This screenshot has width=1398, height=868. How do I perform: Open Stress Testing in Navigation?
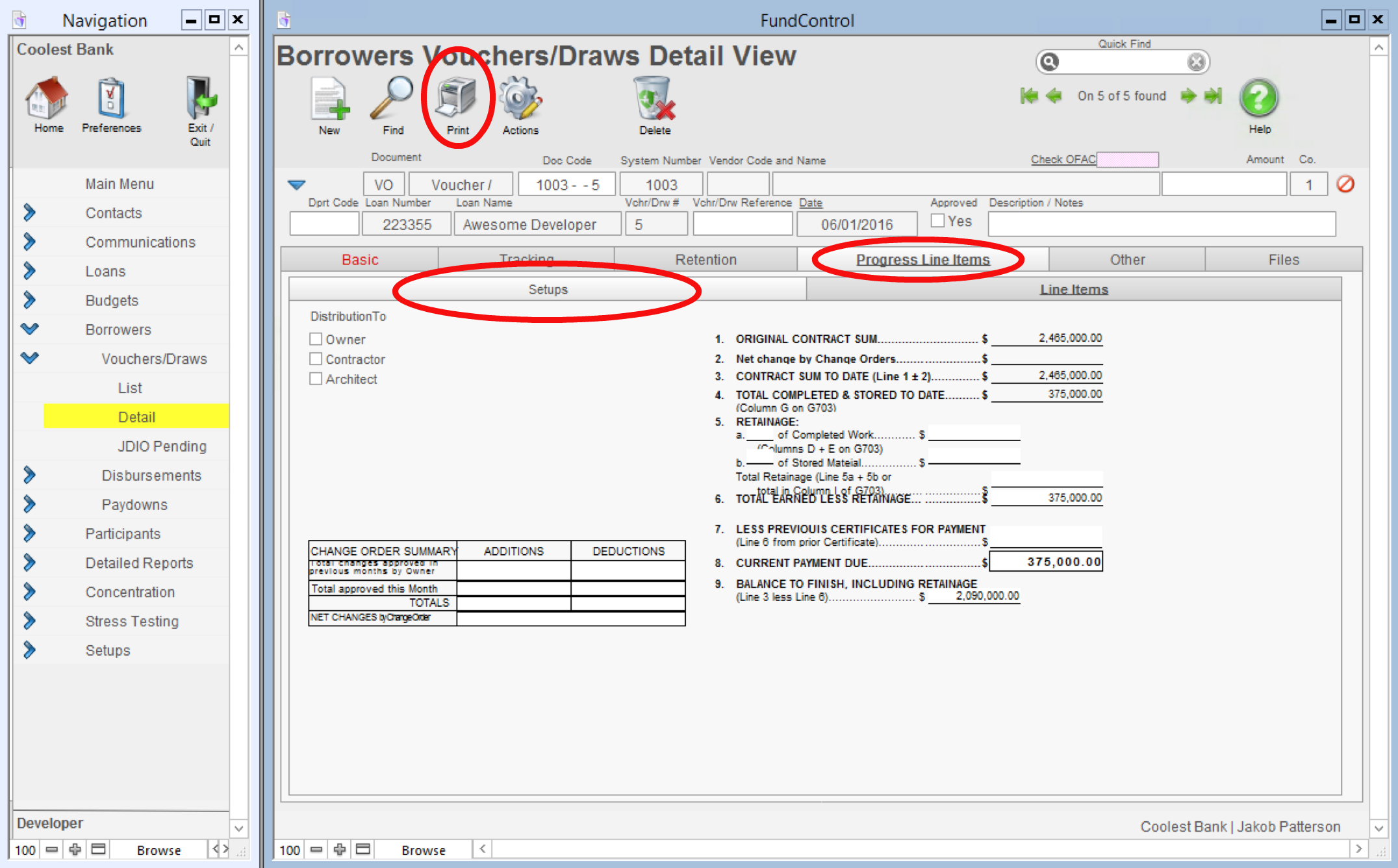click(x=132, y=621)
